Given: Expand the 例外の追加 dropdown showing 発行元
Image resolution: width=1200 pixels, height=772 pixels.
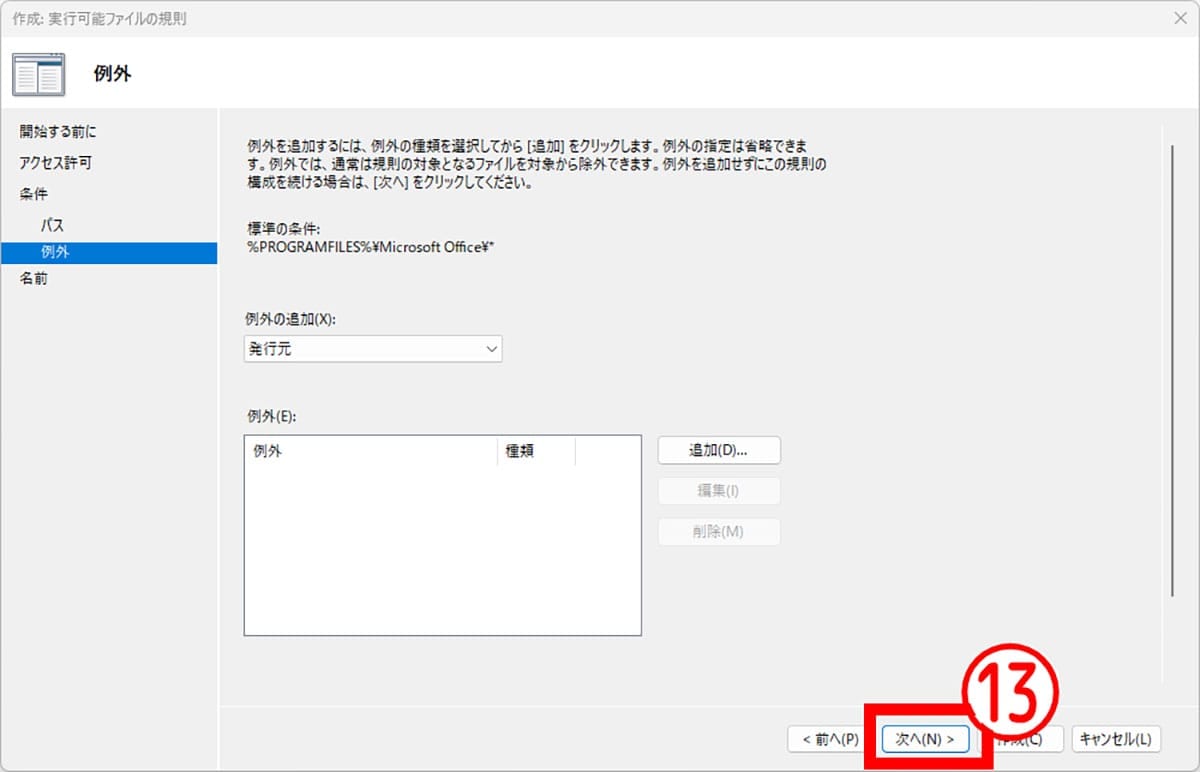Looking at the screenshot, I should point(373,349).
